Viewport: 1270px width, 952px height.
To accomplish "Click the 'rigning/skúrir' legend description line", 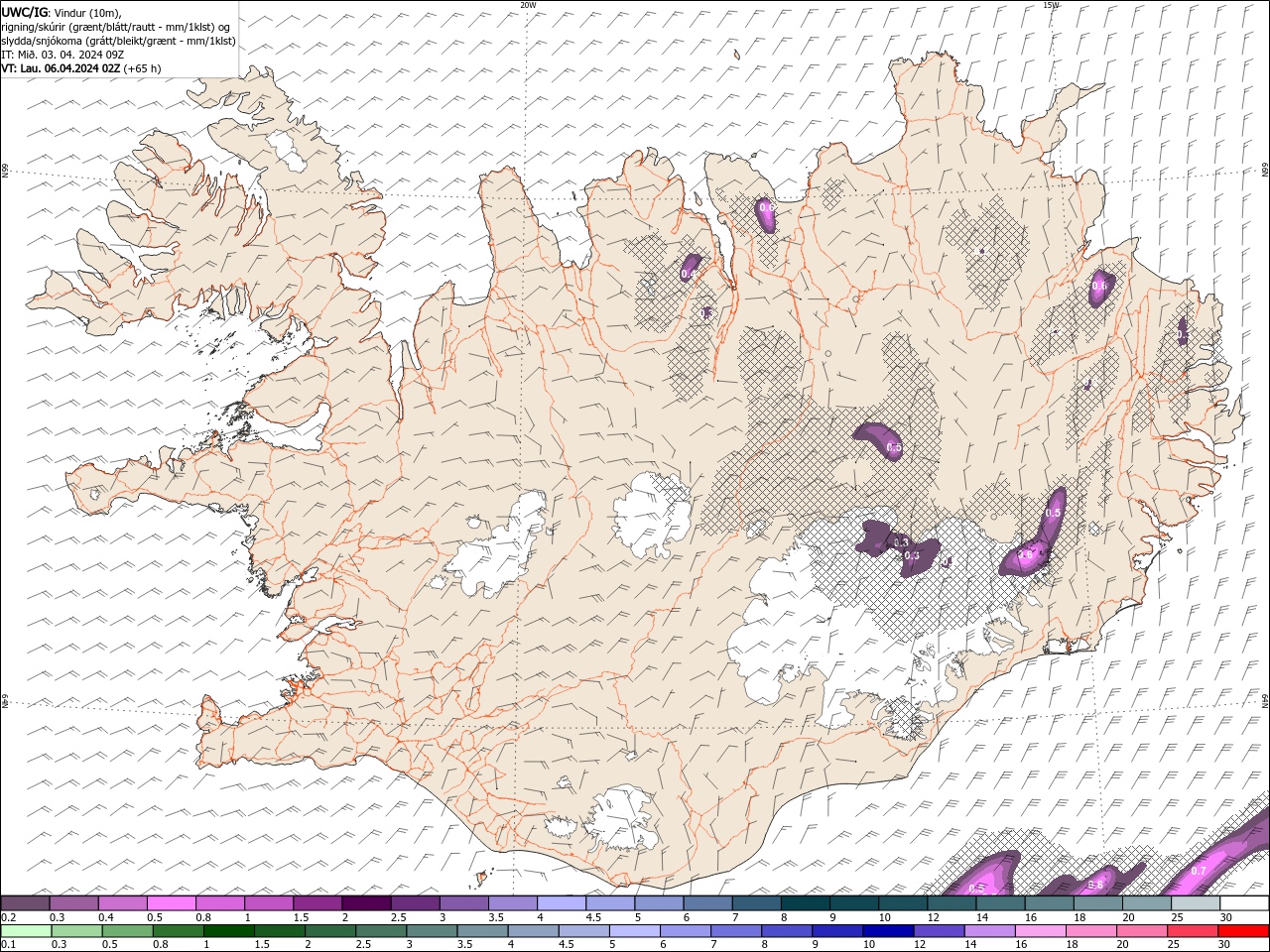I will click(x=117, y=27).
